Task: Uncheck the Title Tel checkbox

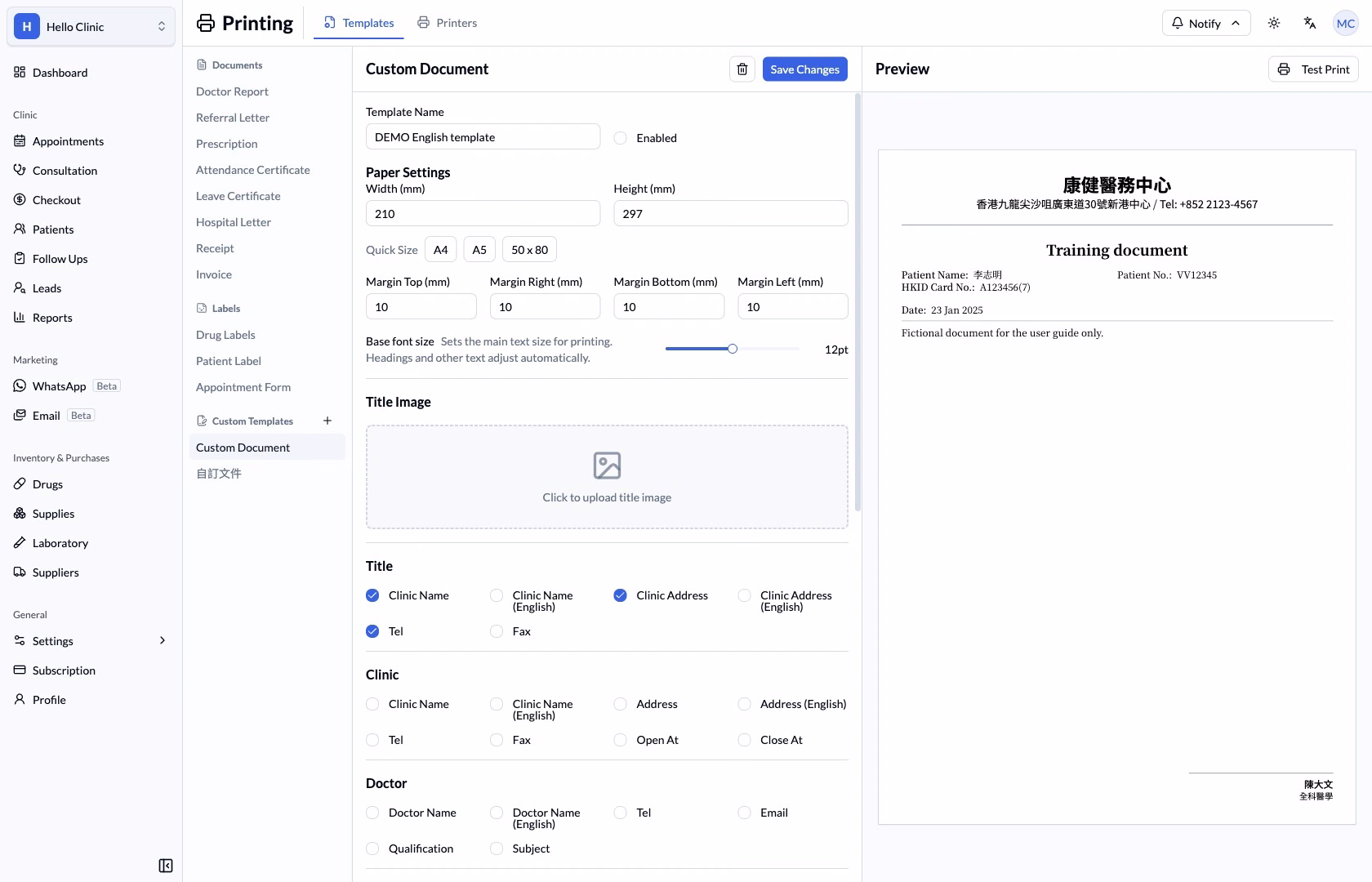Action: click(372, 631)
